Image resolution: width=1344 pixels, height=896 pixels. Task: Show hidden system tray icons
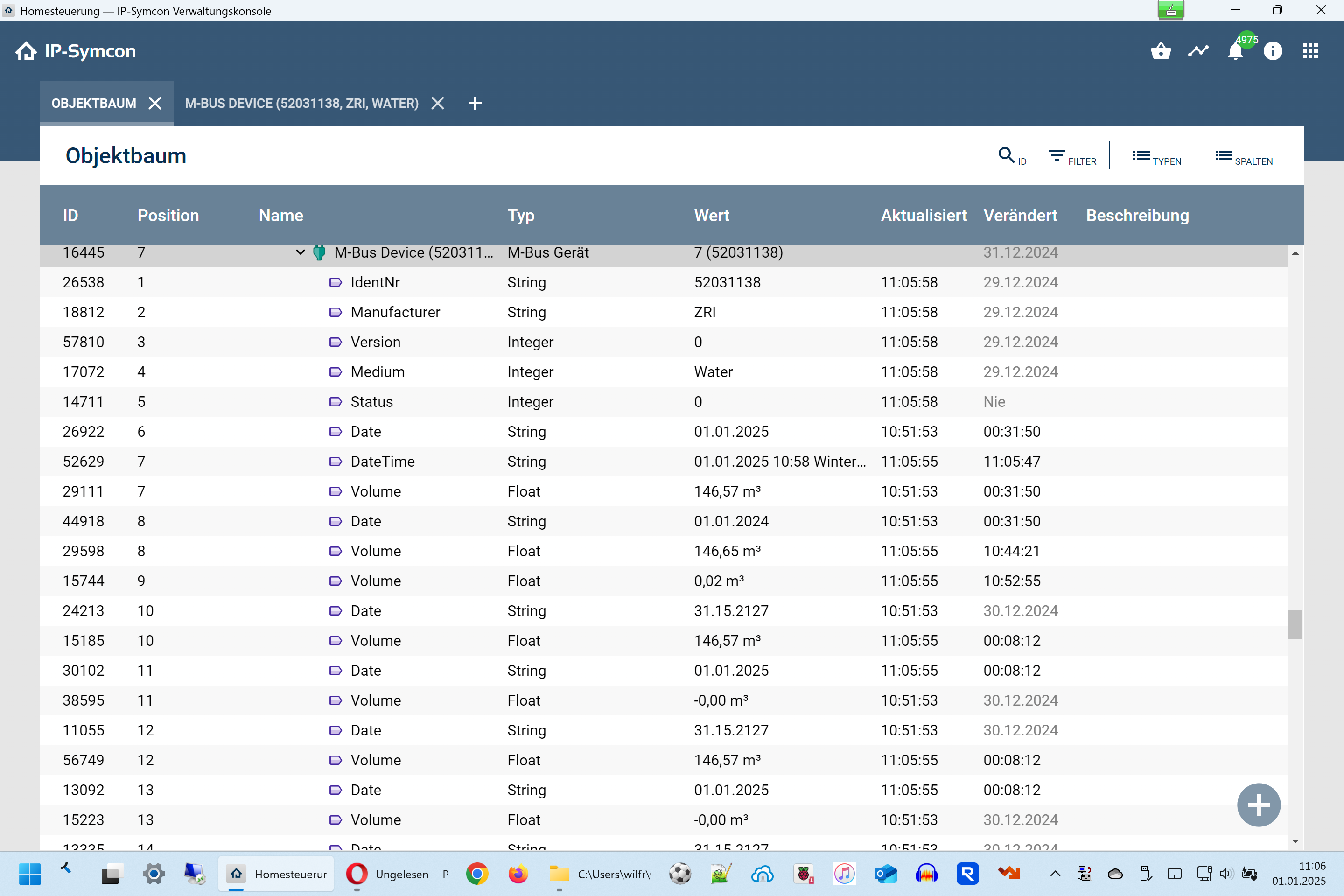tap(1055, 874)
